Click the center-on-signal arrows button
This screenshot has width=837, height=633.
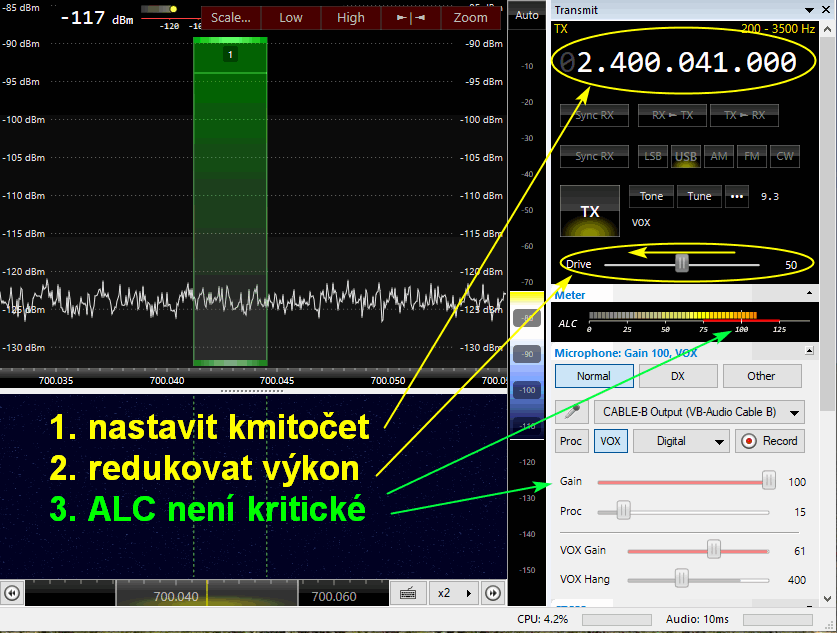click(x=410, y=17)
